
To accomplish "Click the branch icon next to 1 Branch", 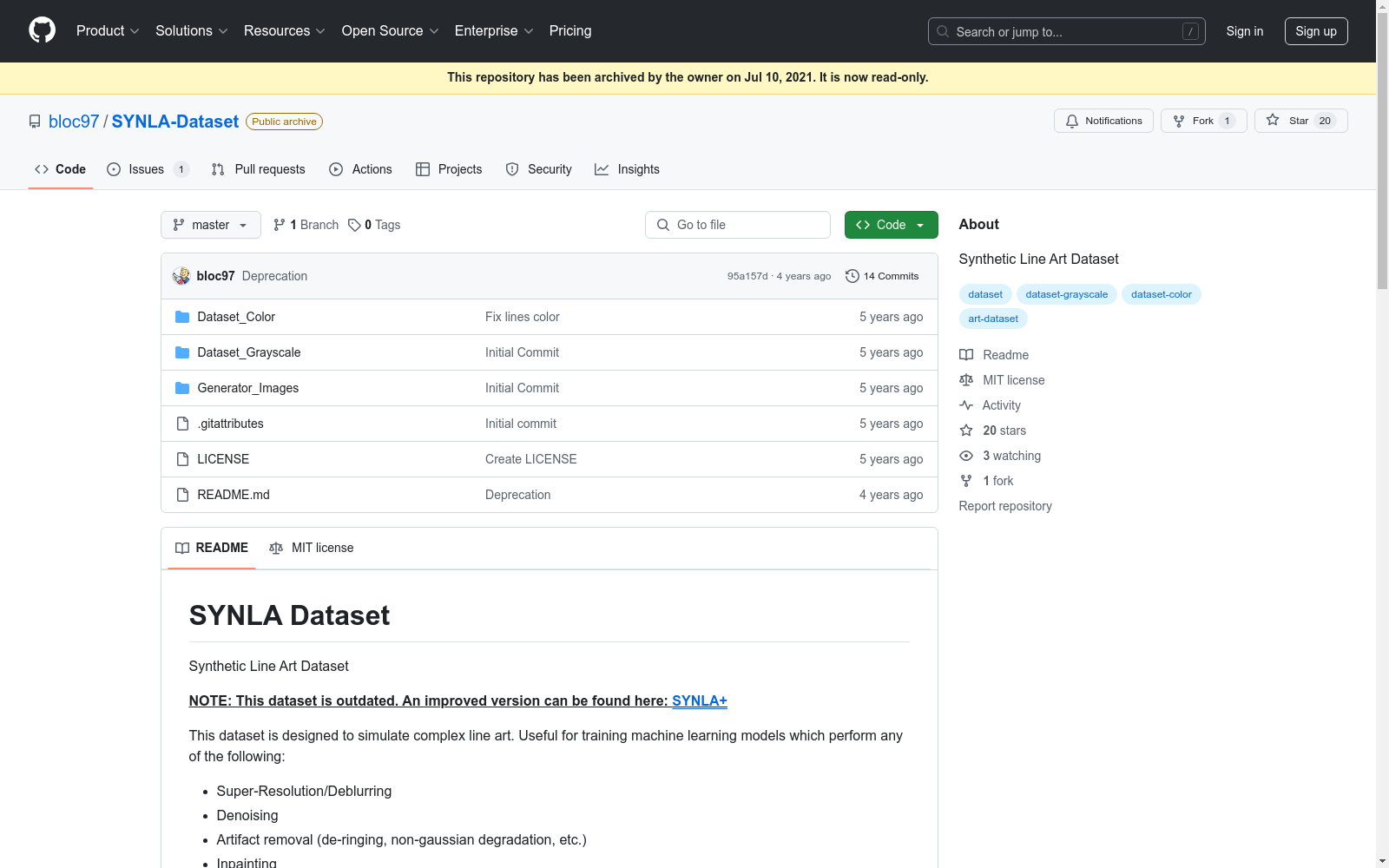I will point(280,225).
